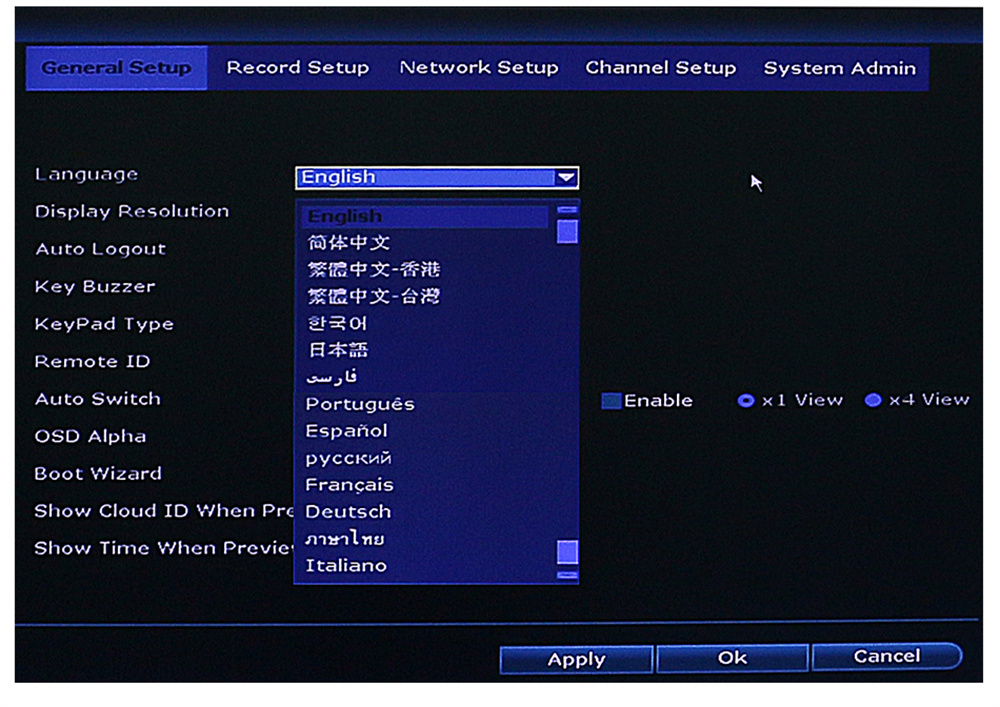Pick Français from the dropdown list

349,485
